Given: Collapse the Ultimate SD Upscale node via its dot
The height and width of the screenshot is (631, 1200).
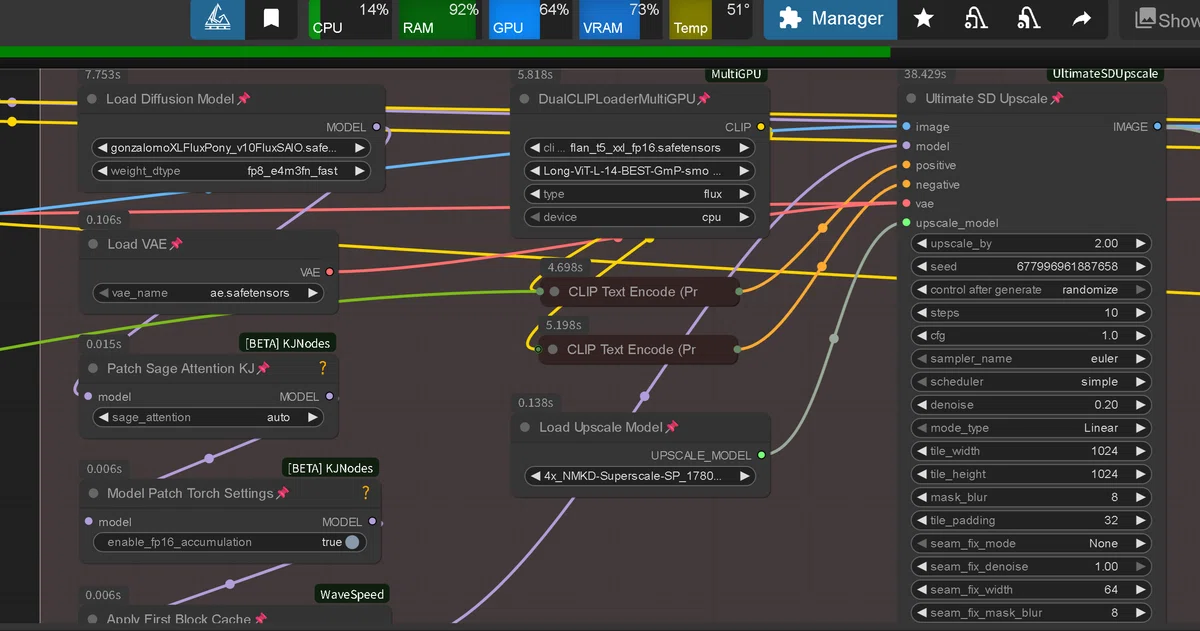Looking at the screenshot, I should 911,98.
